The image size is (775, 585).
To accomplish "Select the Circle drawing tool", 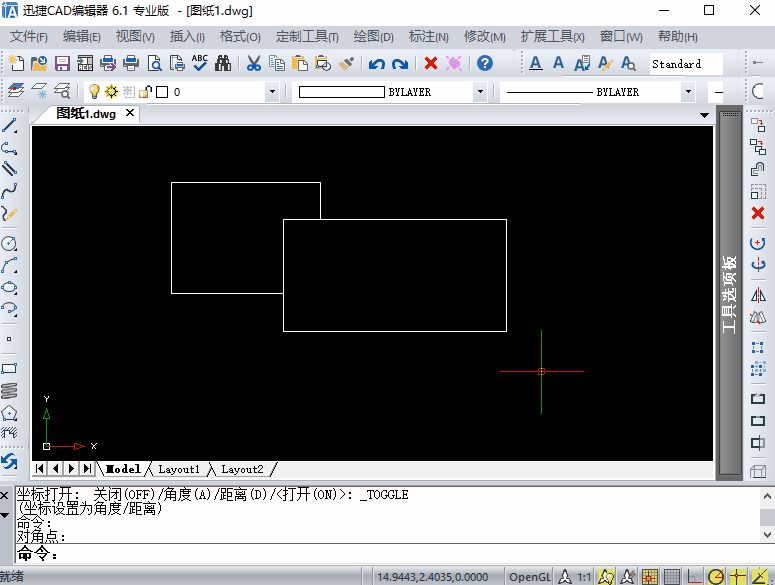I will (9, 243).
